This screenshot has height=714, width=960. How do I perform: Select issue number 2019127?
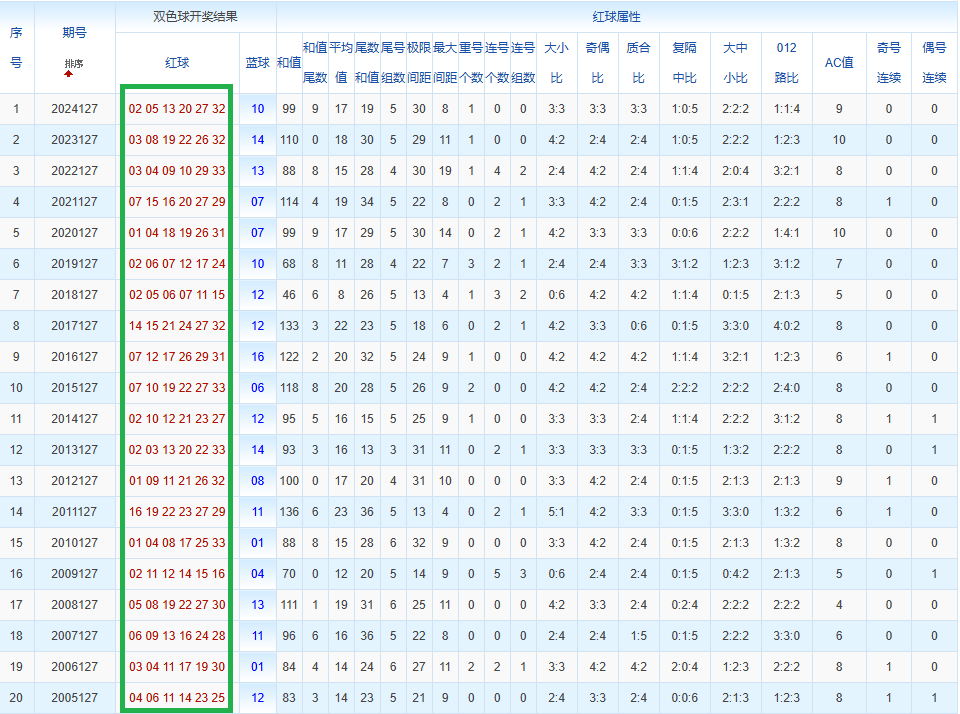tap(75, 264)
